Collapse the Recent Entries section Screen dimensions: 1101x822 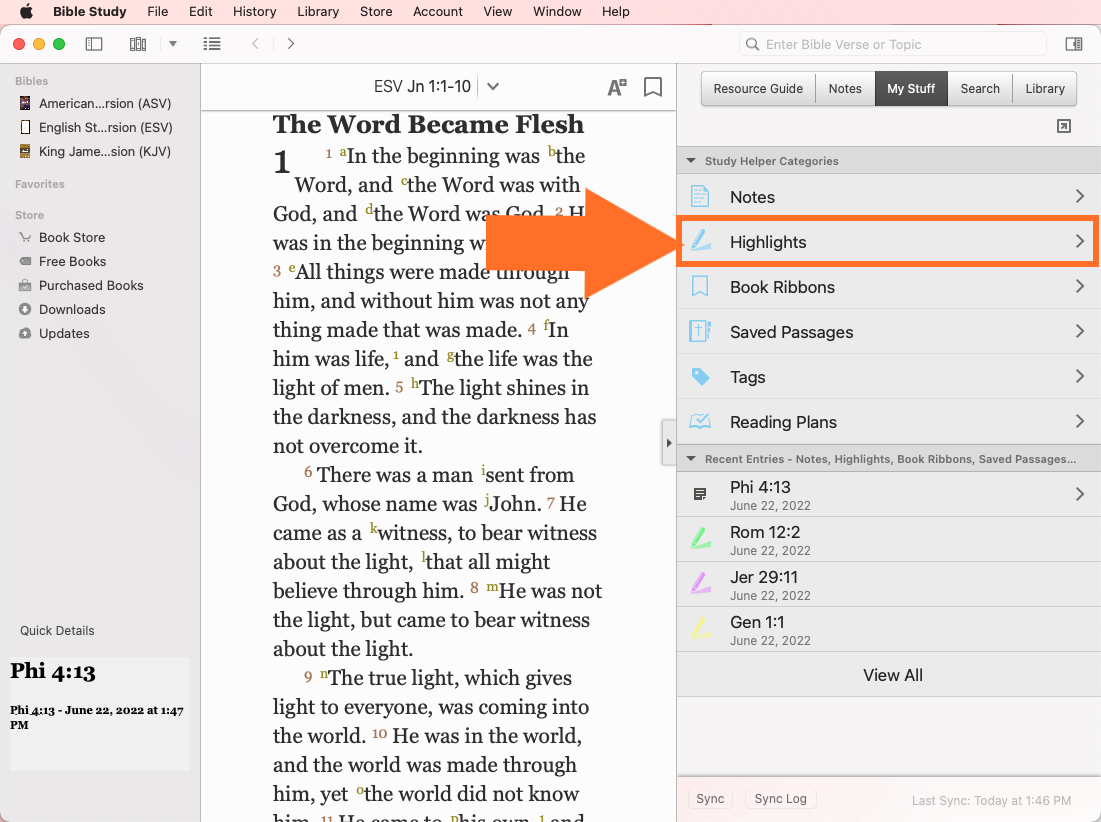pyautogui.click(x=690, y=459)
